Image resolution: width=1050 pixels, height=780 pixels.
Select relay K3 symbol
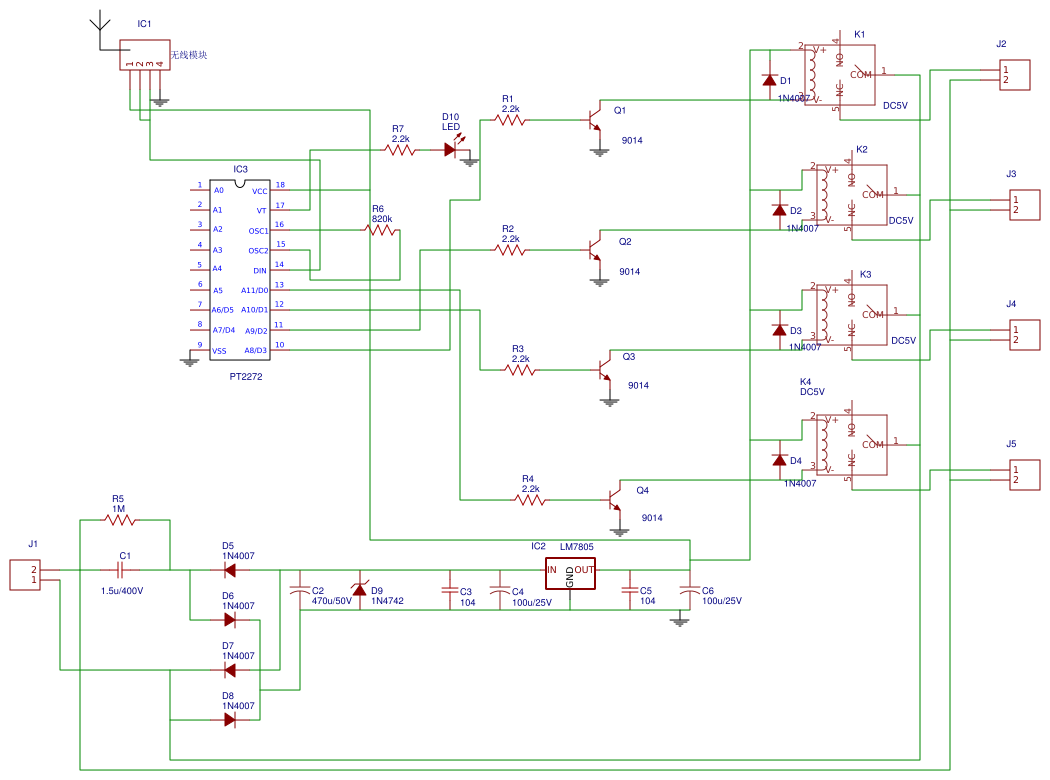[x=852, y=315]
